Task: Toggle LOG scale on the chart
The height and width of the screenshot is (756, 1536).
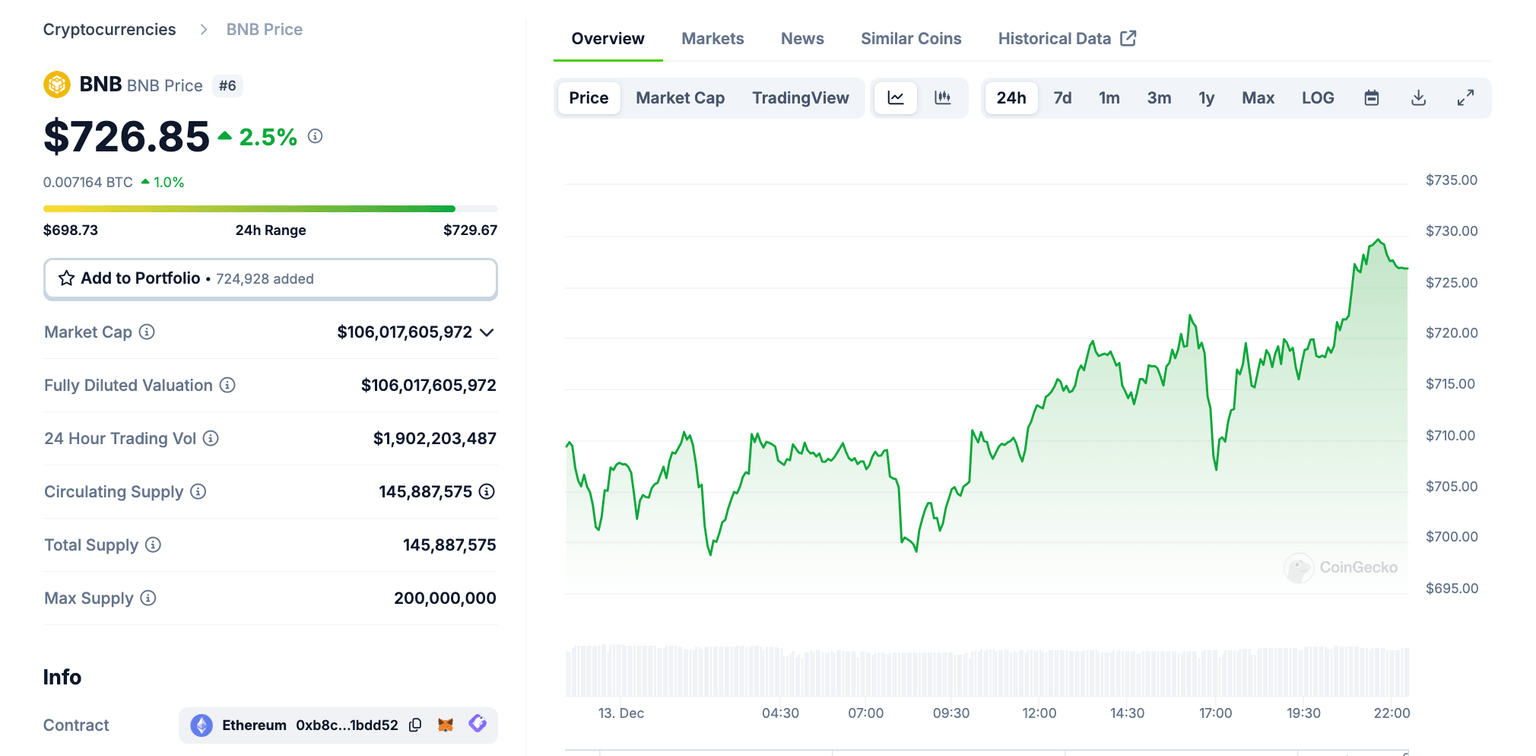Action: [x=1317, y=98]
